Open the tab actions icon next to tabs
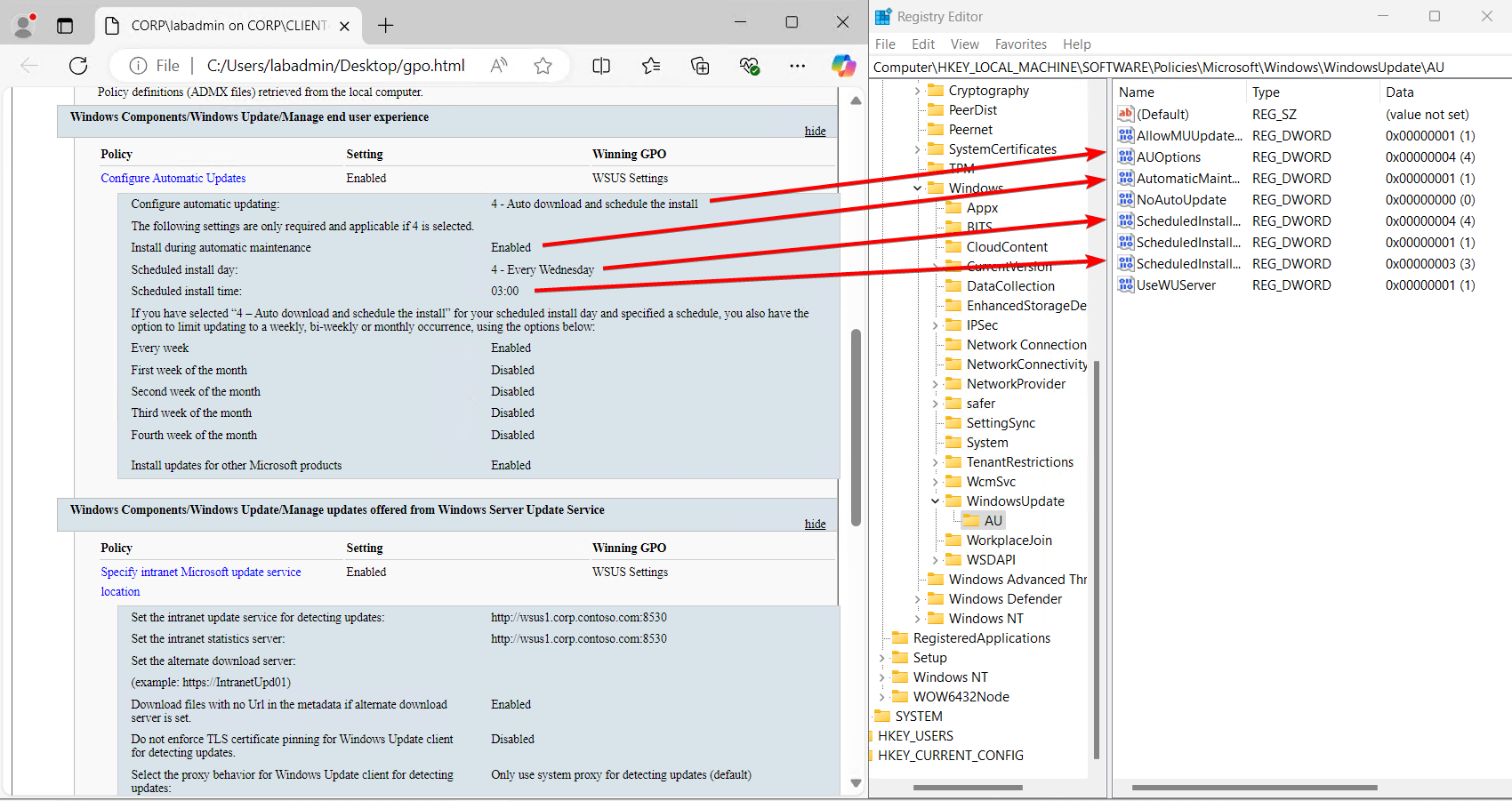This screenshot has width=1512, height=801. coord(64,25)
